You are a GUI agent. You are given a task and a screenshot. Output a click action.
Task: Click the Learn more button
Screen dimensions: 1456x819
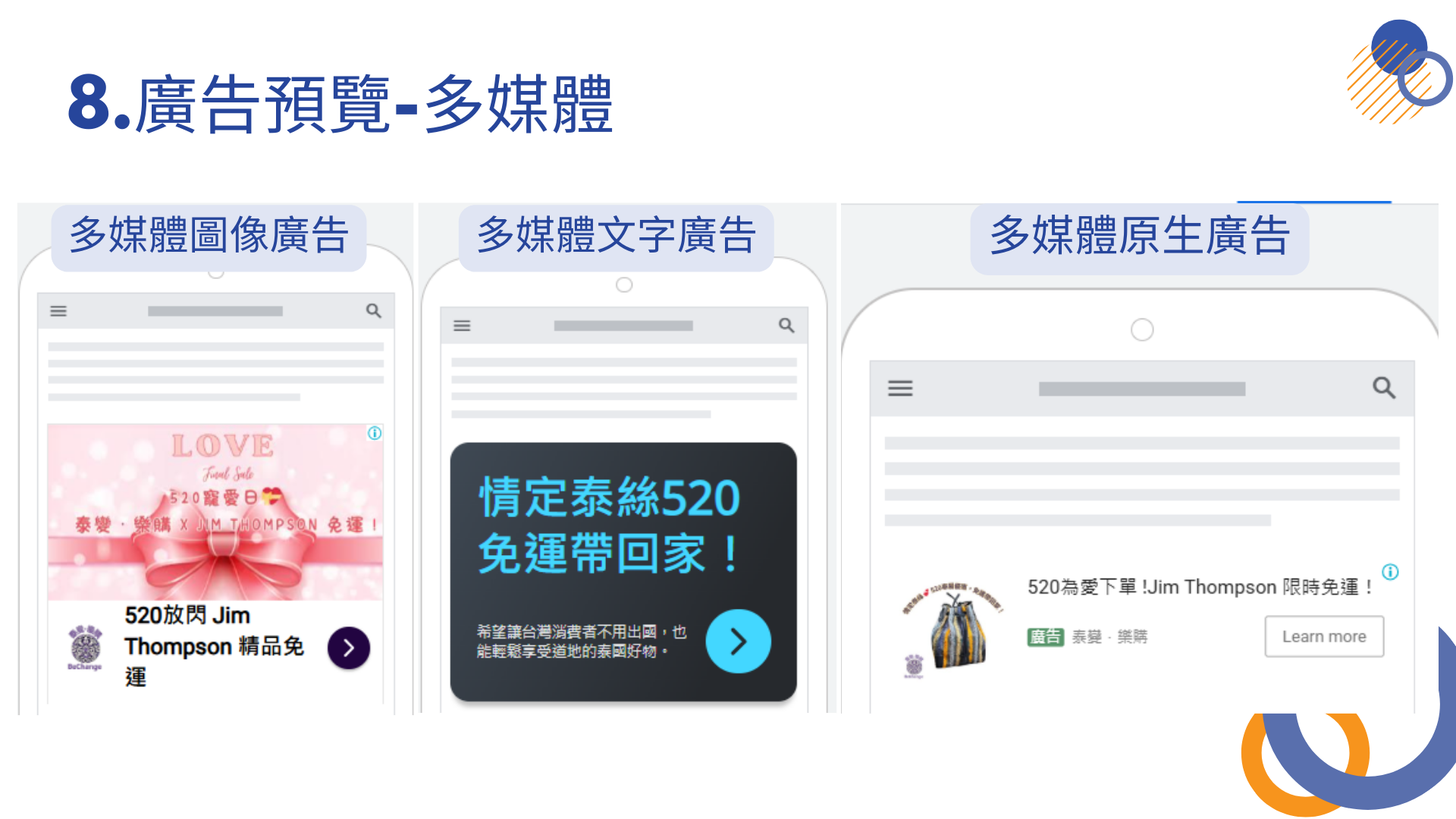click(1324, 636)
